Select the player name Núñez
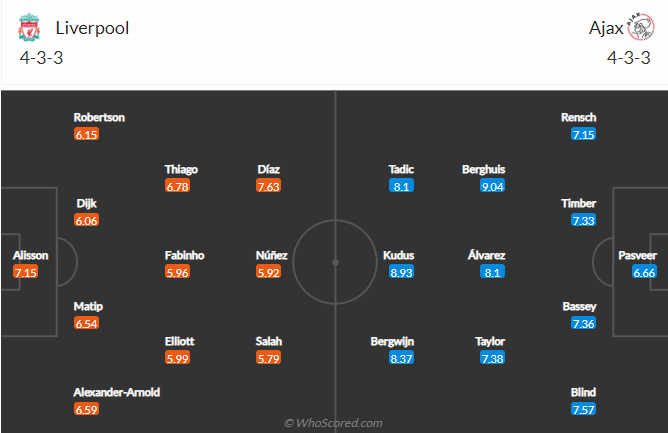Viewport: 668px width, 433px height. coord(272,255)
